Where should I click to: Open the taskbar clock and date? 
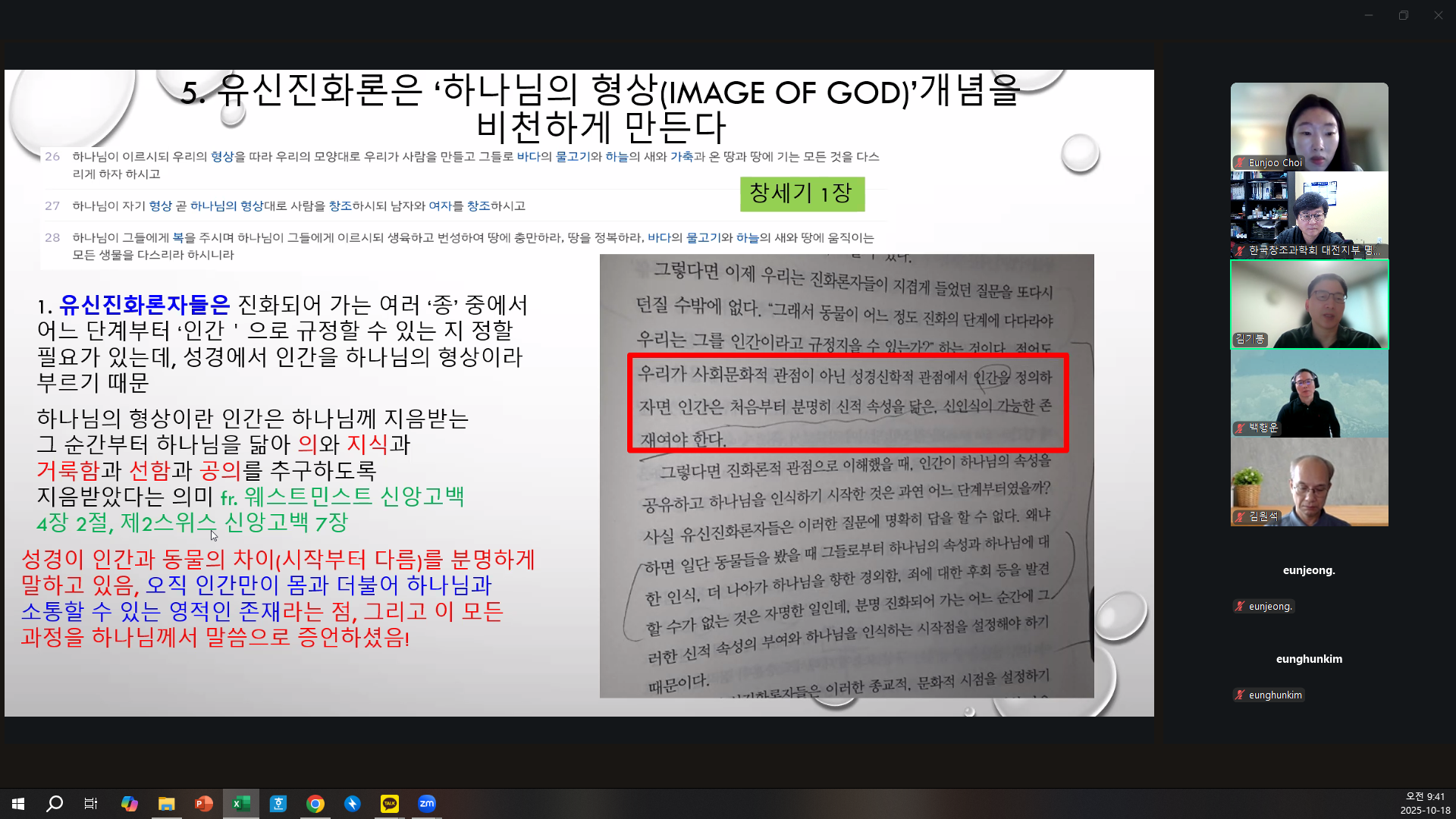point(1424,804)
